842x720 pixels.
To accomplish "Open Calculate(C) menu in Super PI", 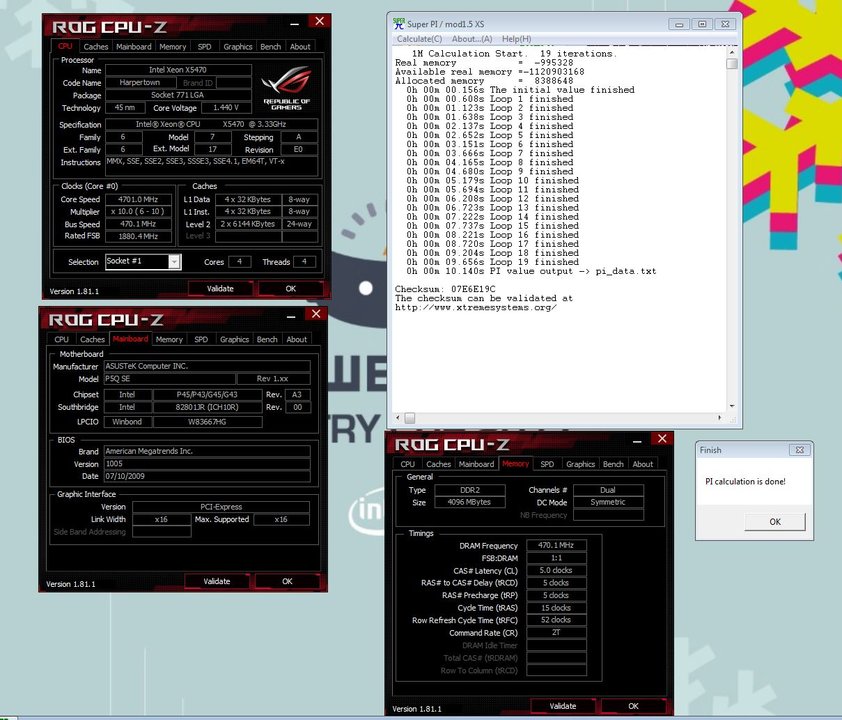I will click(419, 39).
